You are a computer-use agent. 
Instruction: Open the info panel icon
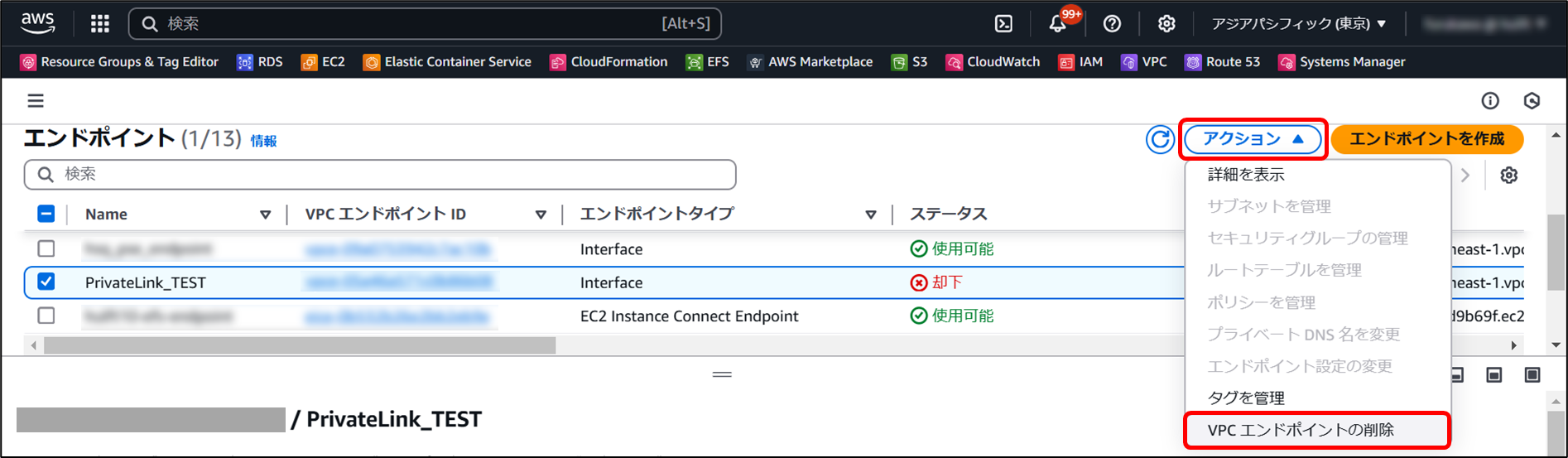(1490, 101)
